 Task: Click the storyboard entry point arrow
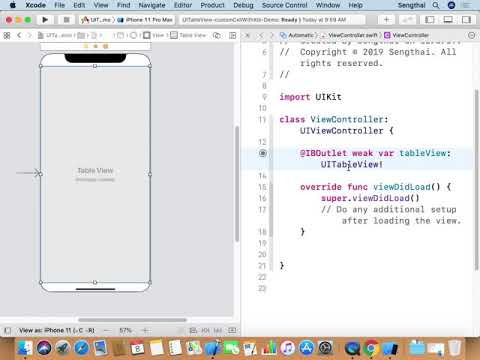coord(28,173)
